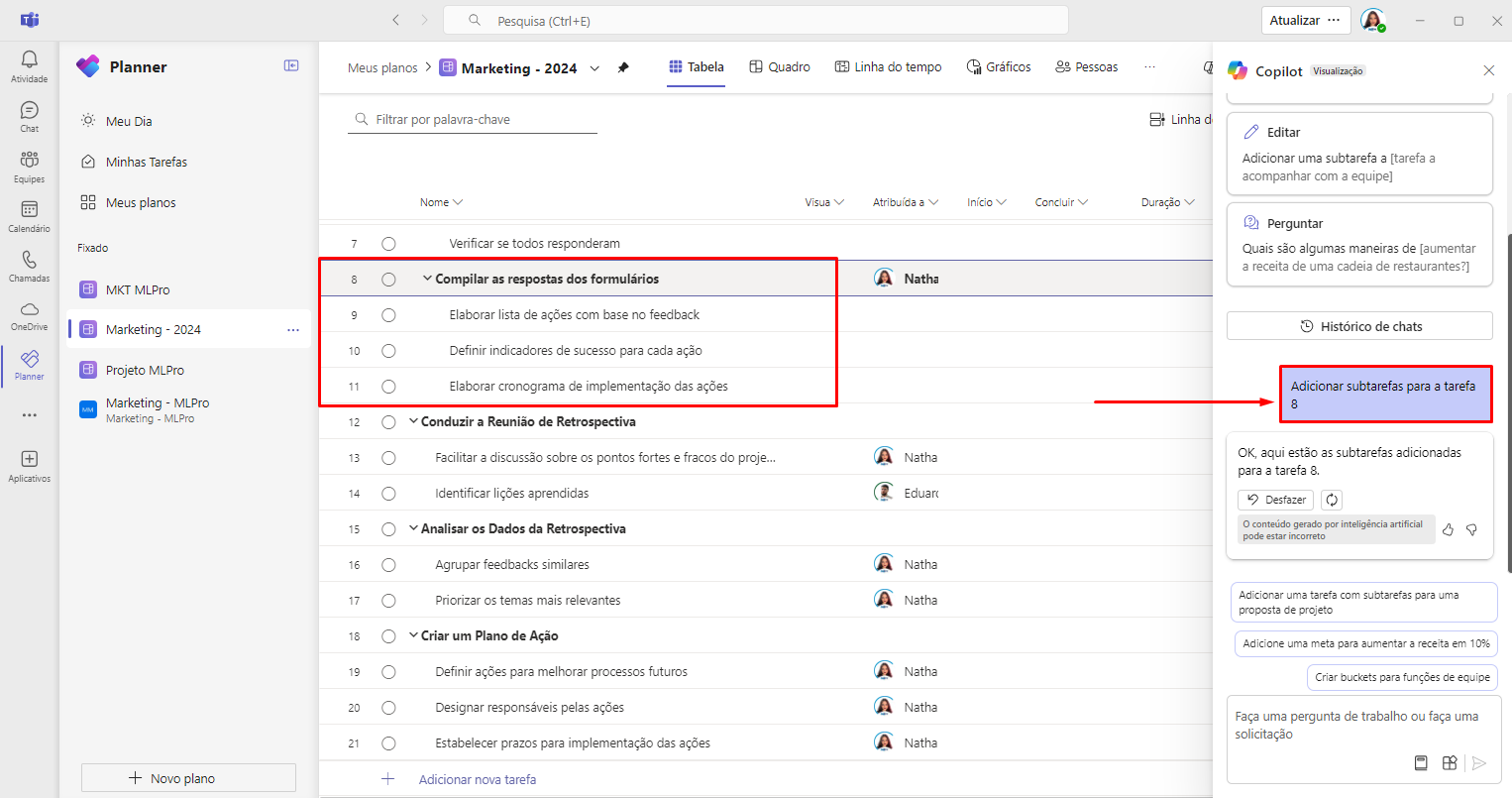Open OneDrive in the Teams sidebar
Image resolution: width=1512 pixels, height=798 pixels.
(29, 315)
